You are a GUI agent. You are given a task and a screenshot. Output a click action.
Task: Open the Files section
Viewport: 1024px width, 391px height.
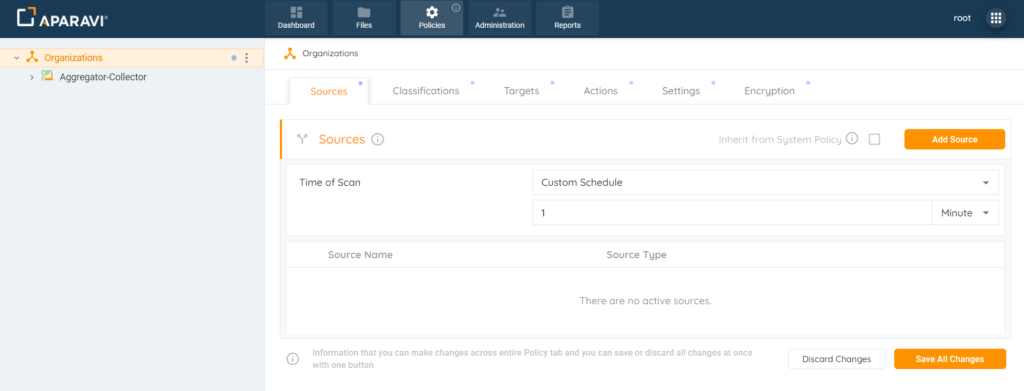tap(364, 18)
